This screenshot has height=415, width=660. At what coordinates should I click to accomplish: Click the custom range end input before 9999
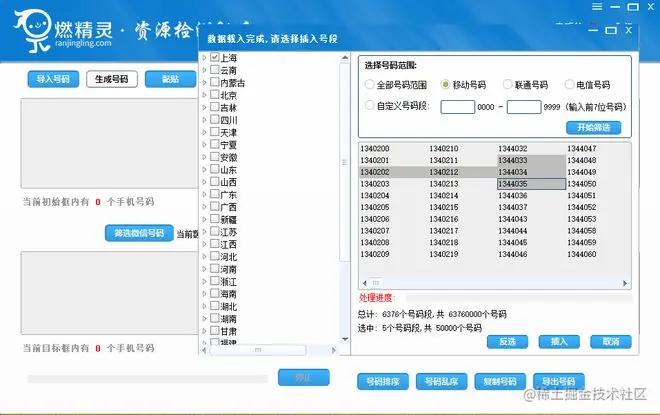pos(524,106)
